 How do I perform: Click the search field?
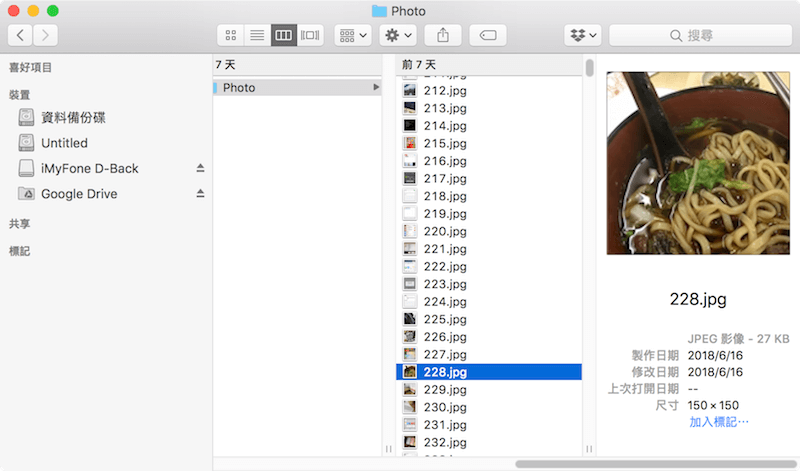pos(700,35)
